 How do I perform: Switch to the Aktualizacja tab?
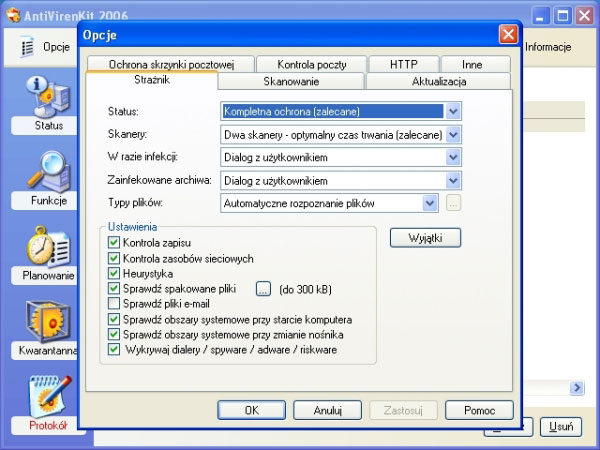point(439,82)
